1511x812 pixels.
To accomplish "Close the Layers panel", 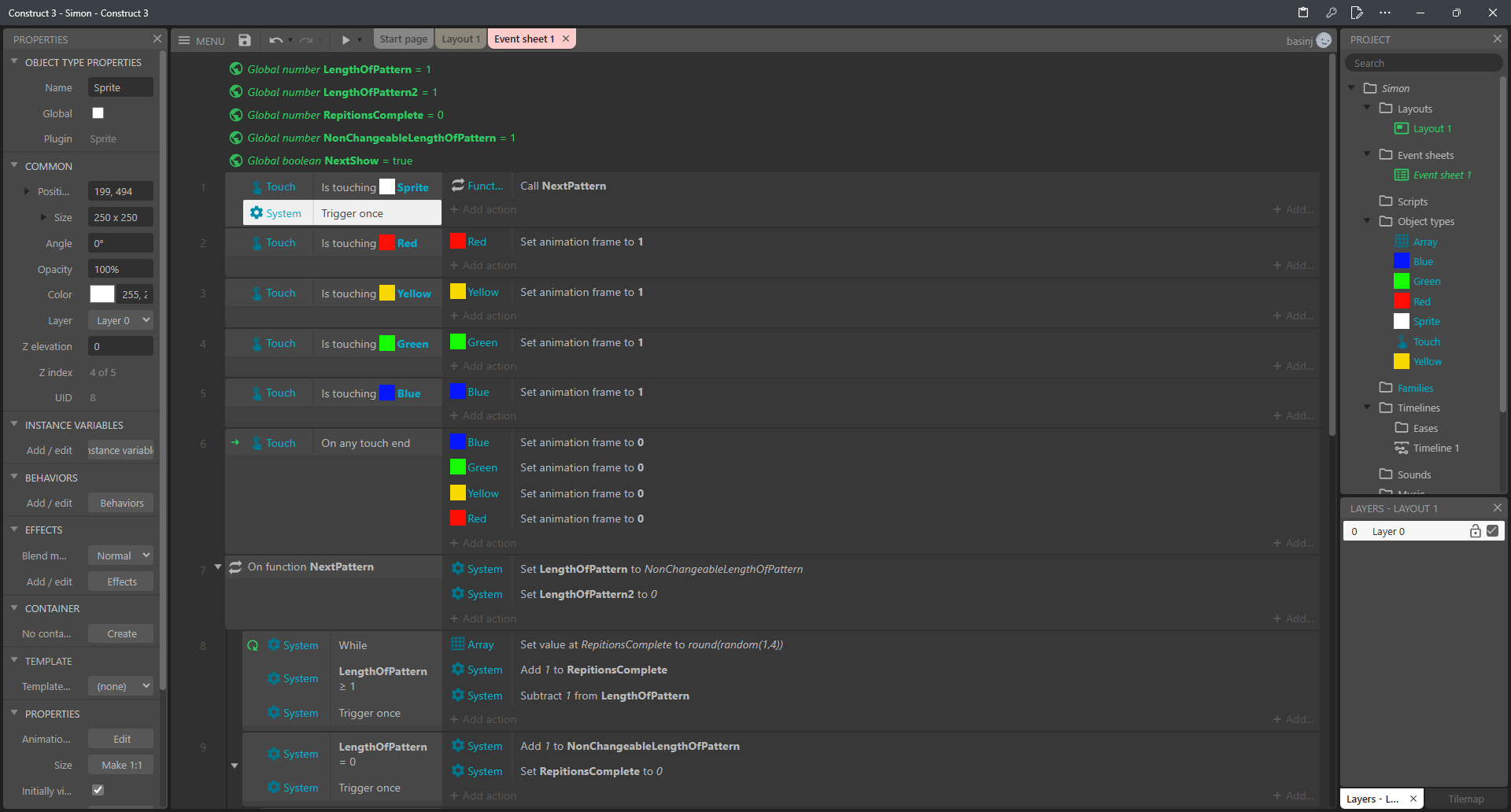I will [x=1497, y=507].
